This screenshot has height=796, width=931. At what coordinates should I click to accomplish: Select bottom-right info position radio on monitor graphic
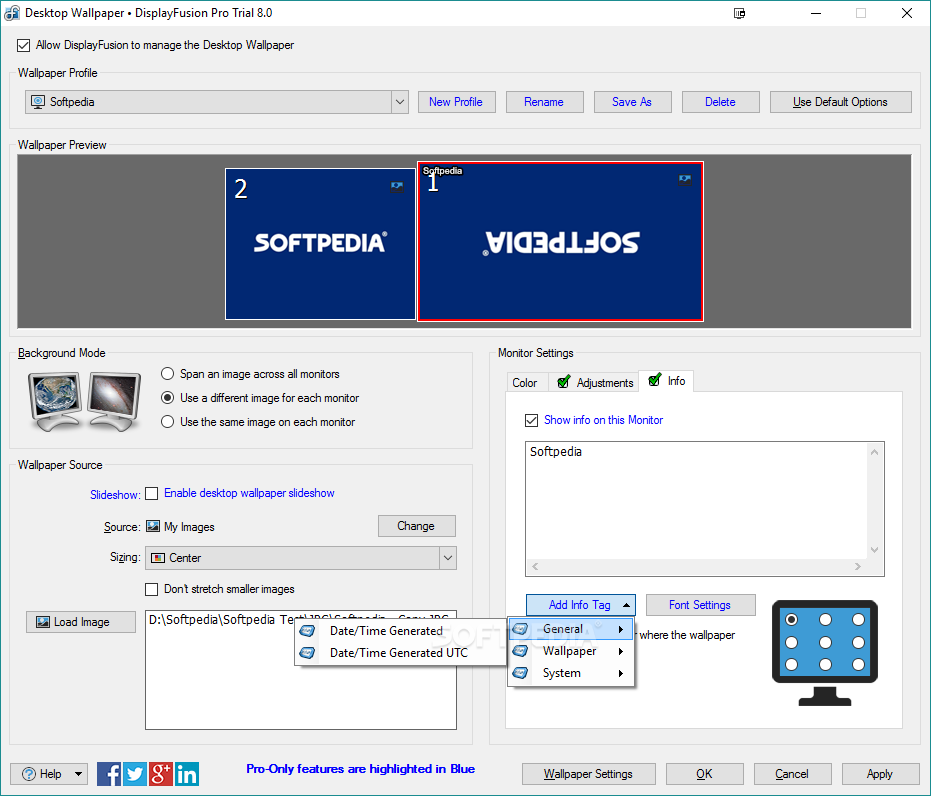click(x=859, y=665)
